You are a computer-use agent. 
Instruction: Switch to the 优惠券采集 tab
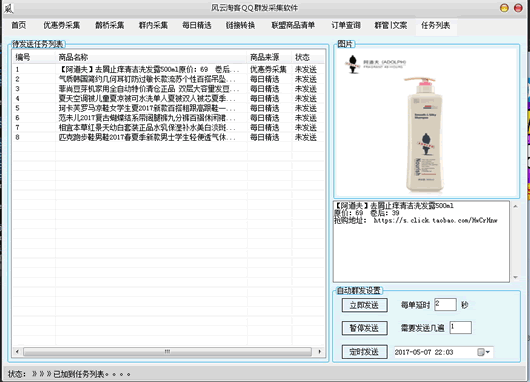[62, 25]
